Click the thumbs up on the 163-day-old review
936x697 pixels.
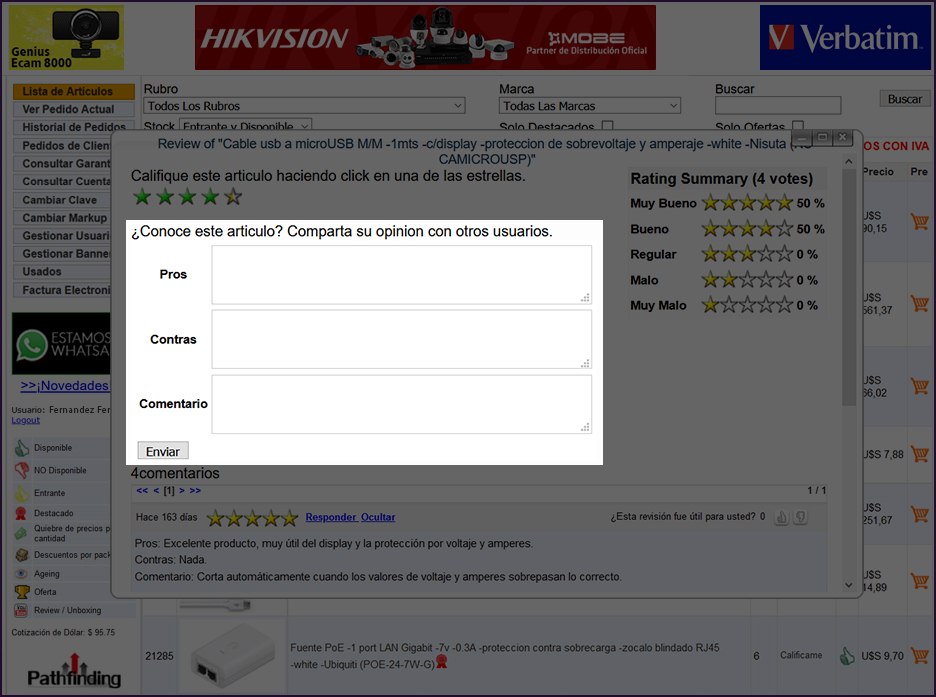[782, 517]
